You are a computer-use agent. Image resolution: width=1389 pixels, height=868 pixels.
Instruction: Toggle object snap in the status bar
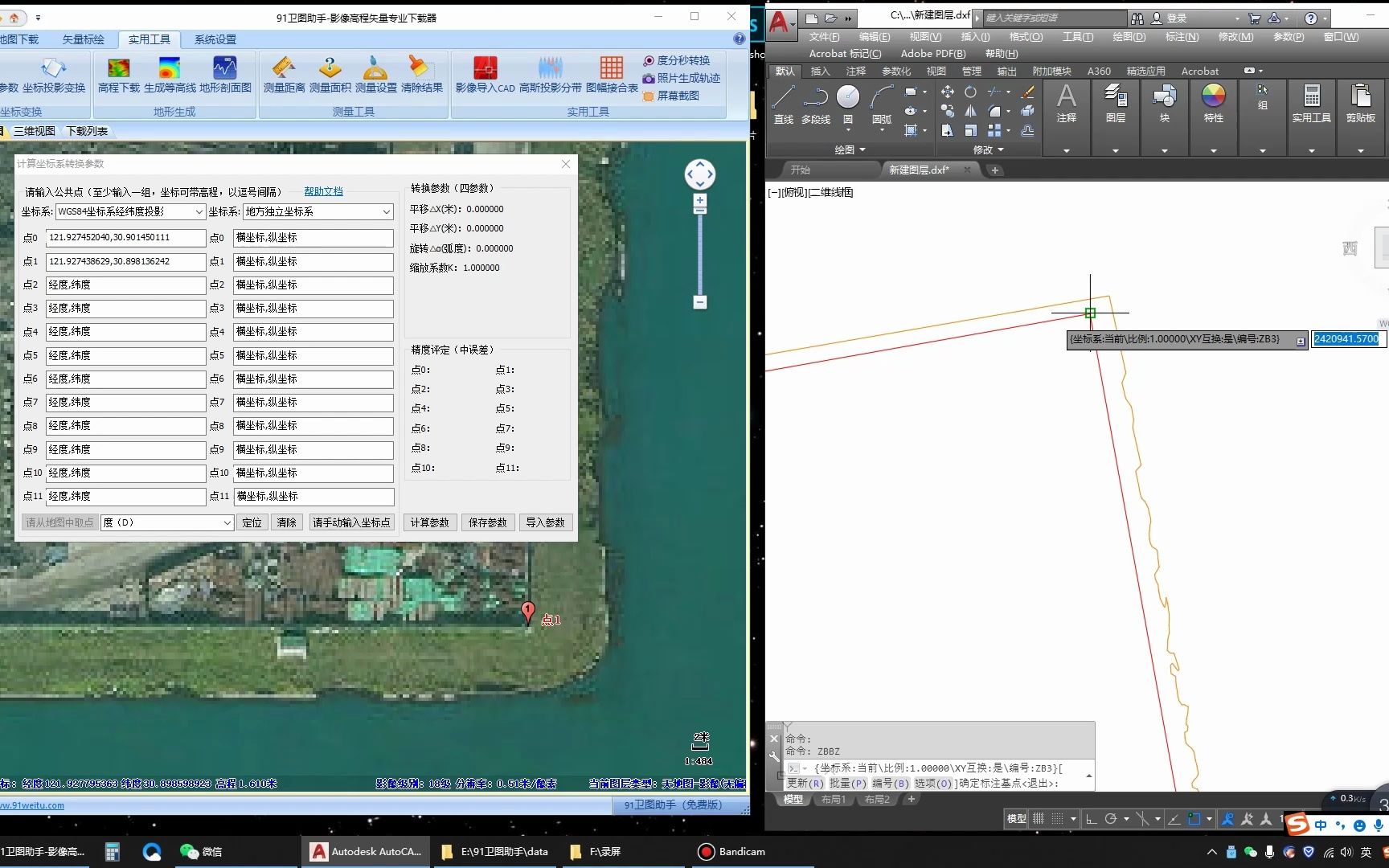tap(1194, 819)
